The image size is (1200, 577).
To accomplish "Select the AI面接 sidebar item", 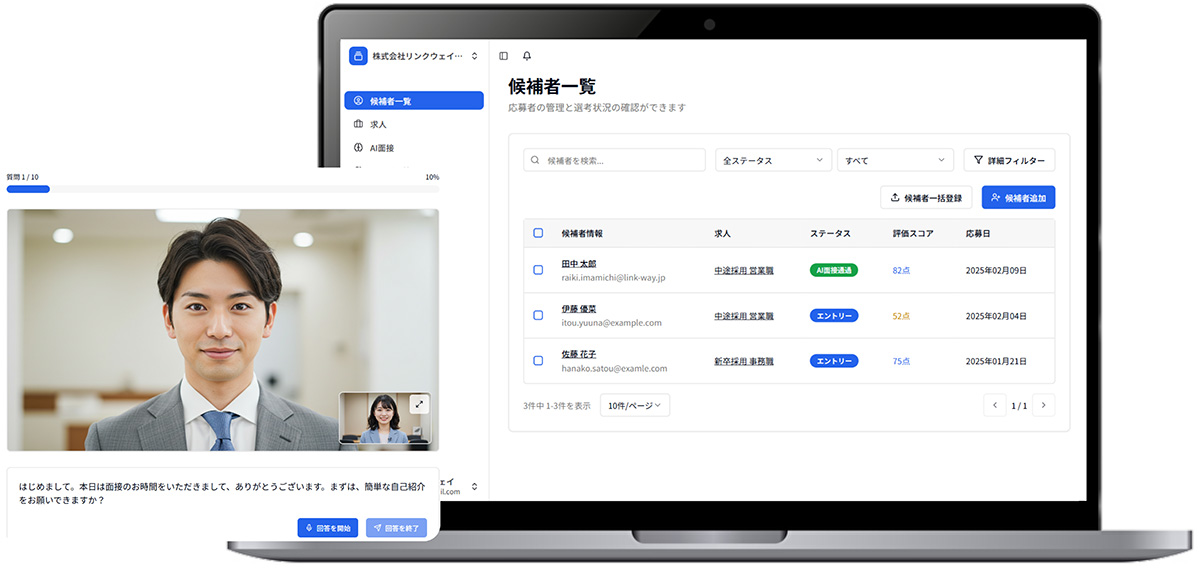I will point(383,147).
